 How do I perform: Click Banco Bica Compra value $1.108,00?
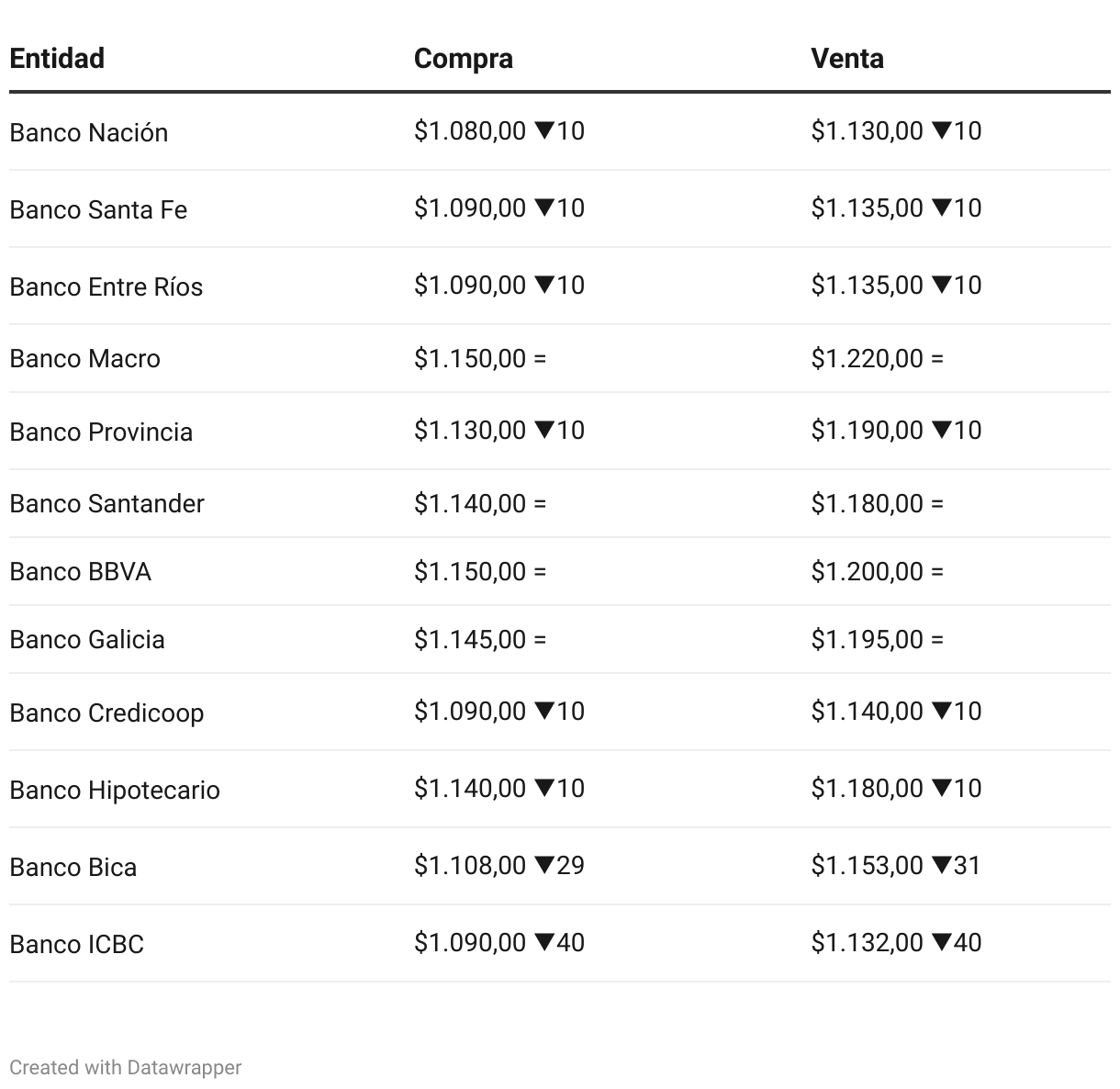point(470,866)
